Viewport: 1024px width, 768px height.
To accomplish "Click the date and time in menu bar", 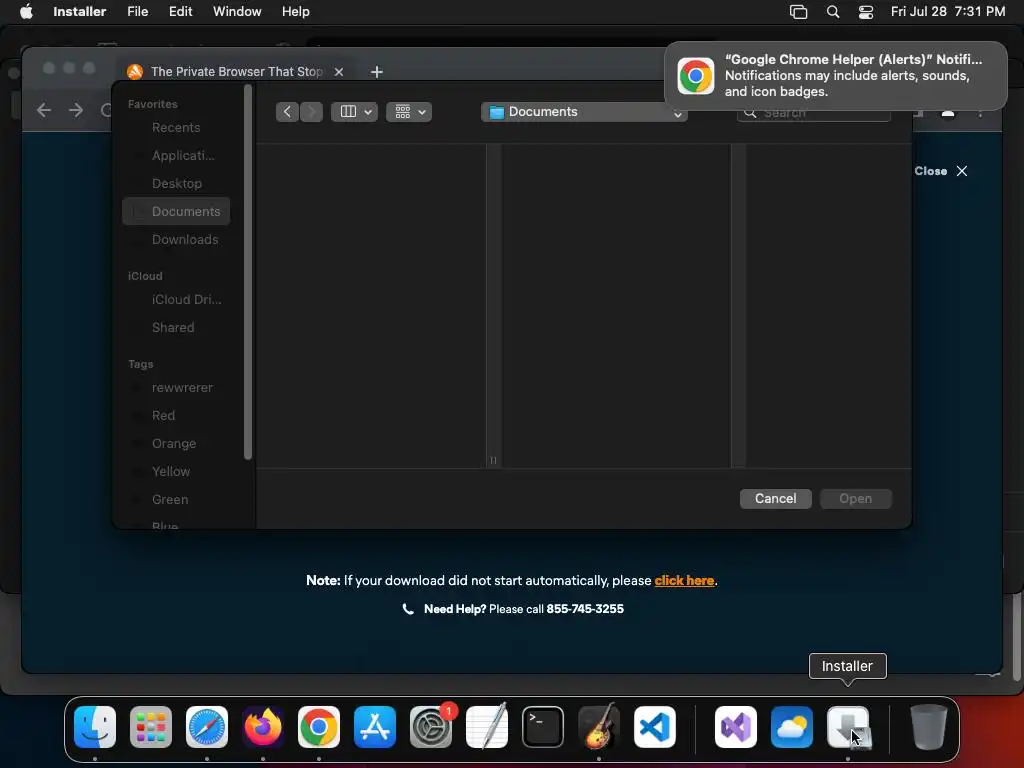I will click(948, 12).
